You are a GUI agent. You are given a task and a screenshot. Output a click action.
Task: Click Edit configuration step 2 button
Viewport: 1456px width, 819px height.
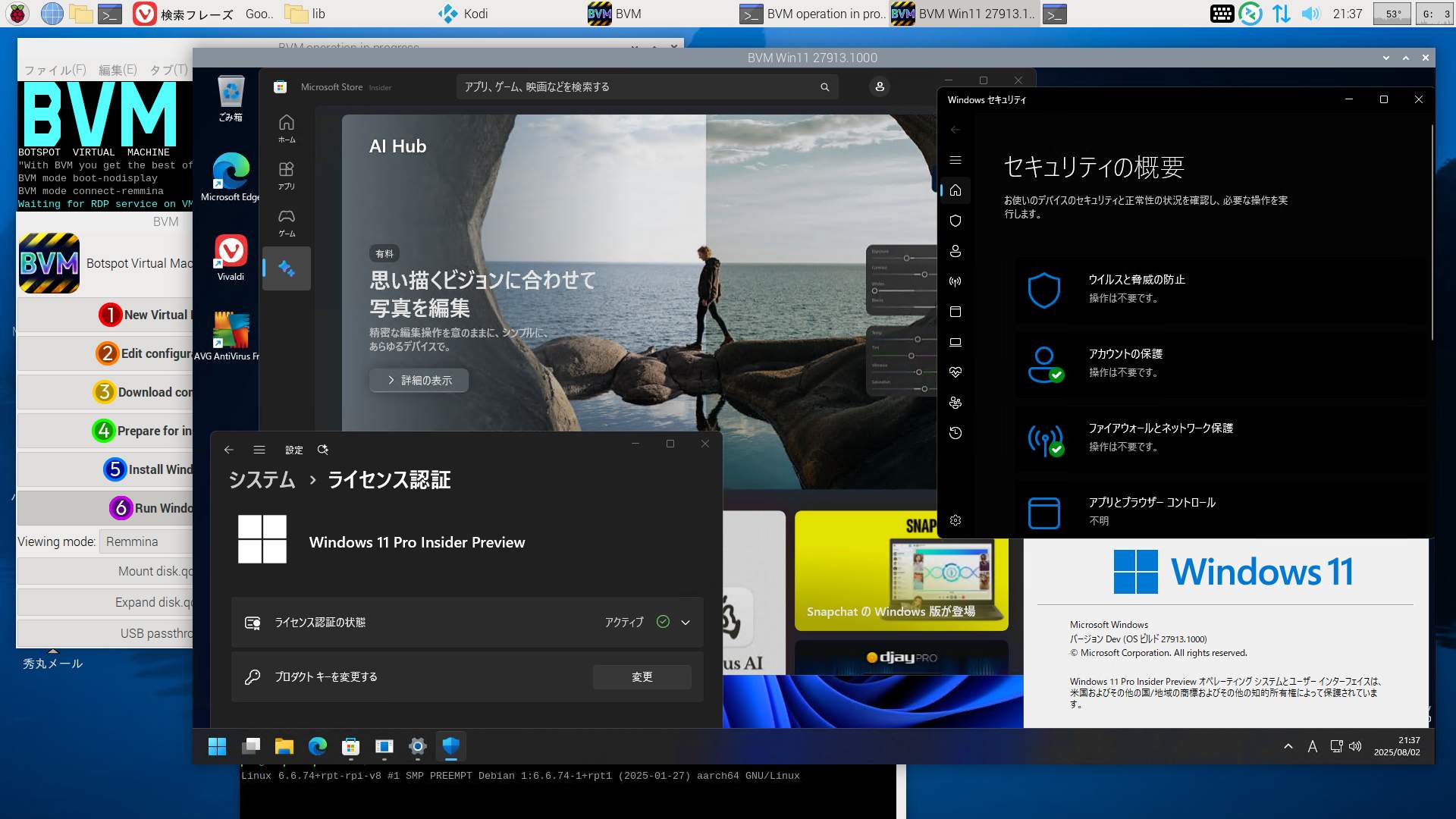pos(105,353)
